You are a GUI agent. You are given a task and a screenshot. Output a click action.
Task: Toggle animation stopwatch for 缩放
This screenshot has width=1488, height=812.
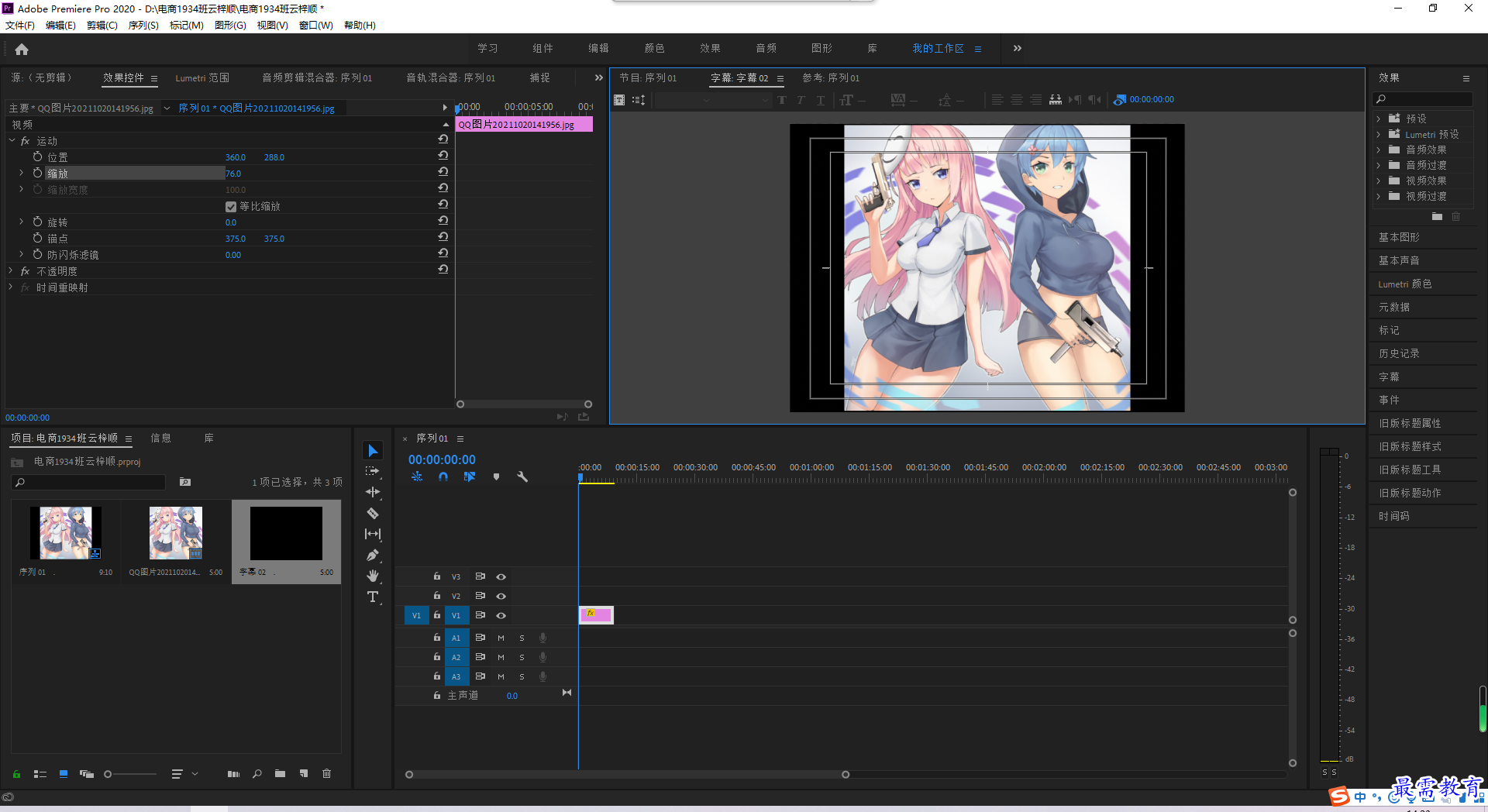[x=38, y=173]
